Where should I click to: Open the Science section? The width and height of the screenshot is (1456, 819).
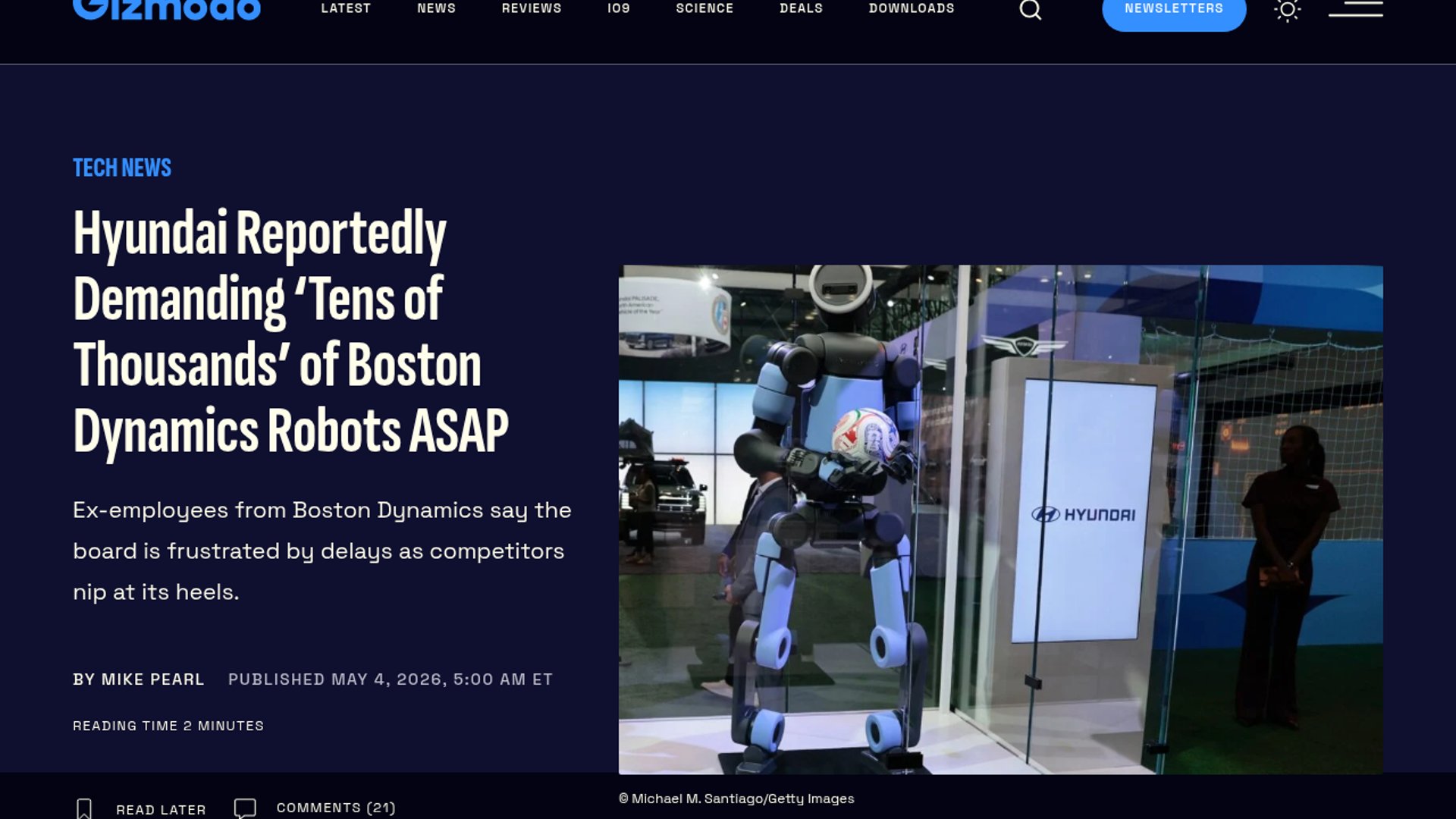(x=704, y=8)
